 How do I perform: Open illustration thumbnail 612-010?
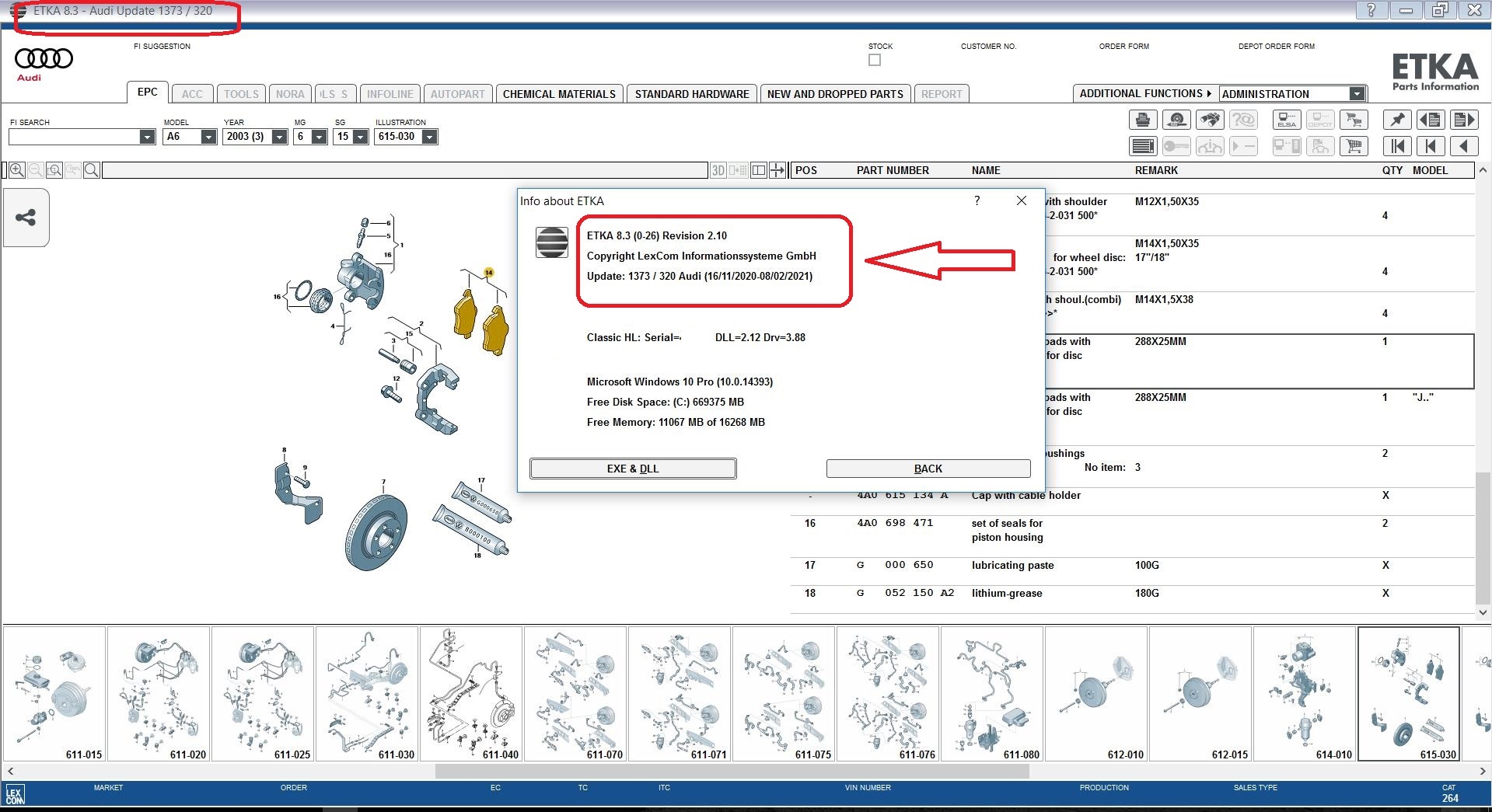click(x=1096, y=694)
